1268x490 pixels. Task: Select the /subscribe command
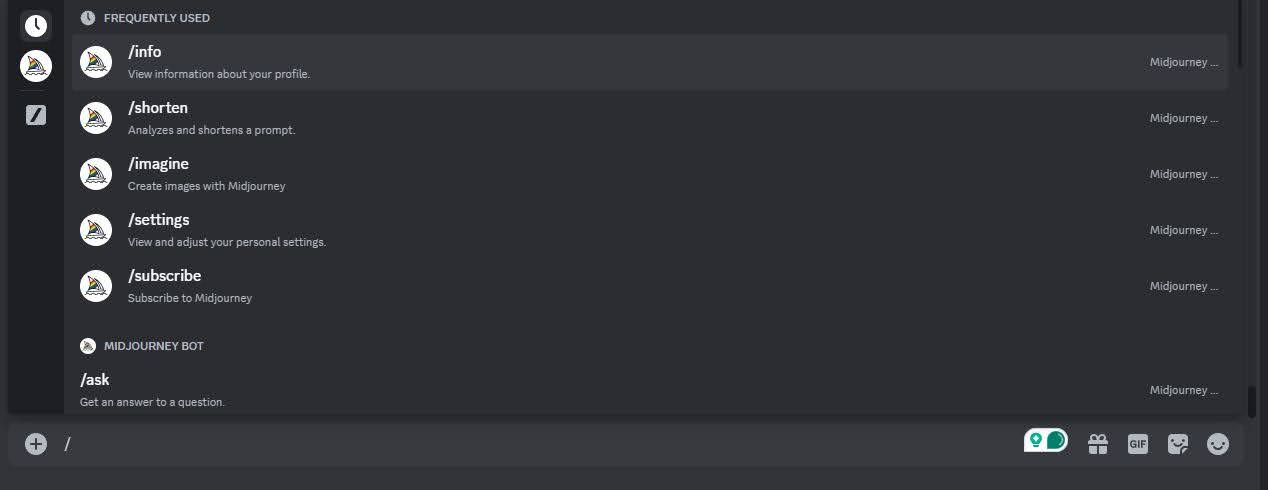tap(650, 286)
